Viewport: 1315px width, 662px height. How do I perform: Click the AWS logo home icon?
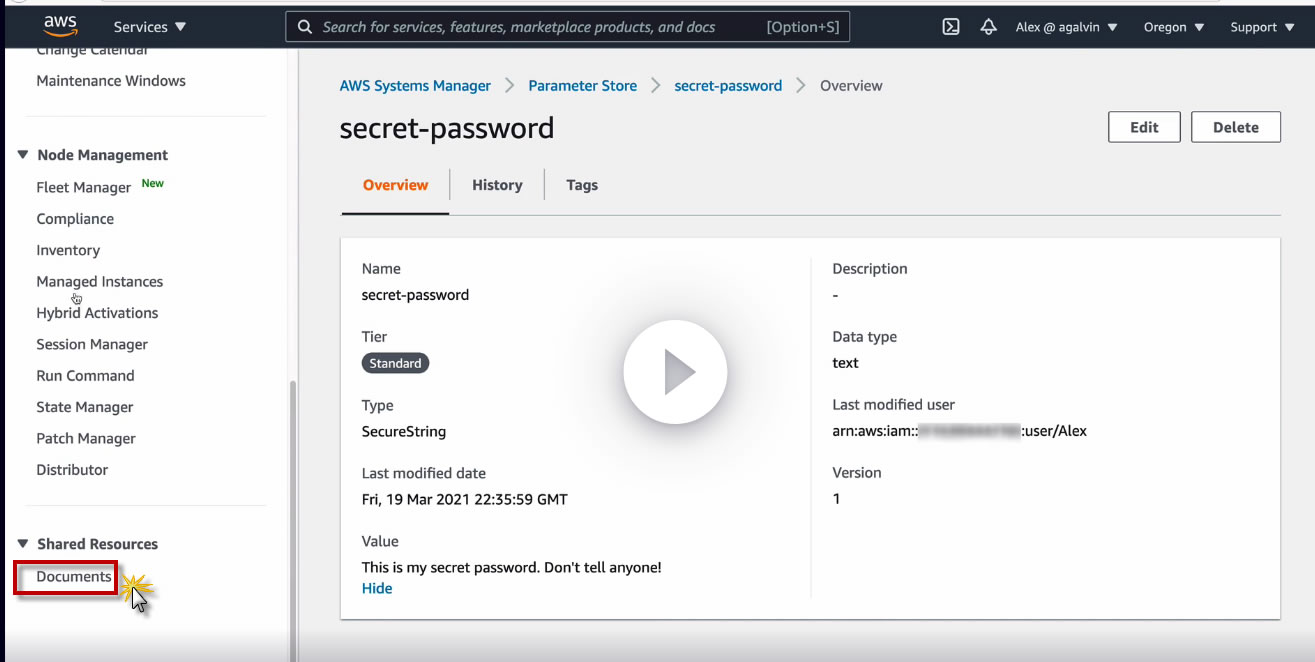pos(61,25)
